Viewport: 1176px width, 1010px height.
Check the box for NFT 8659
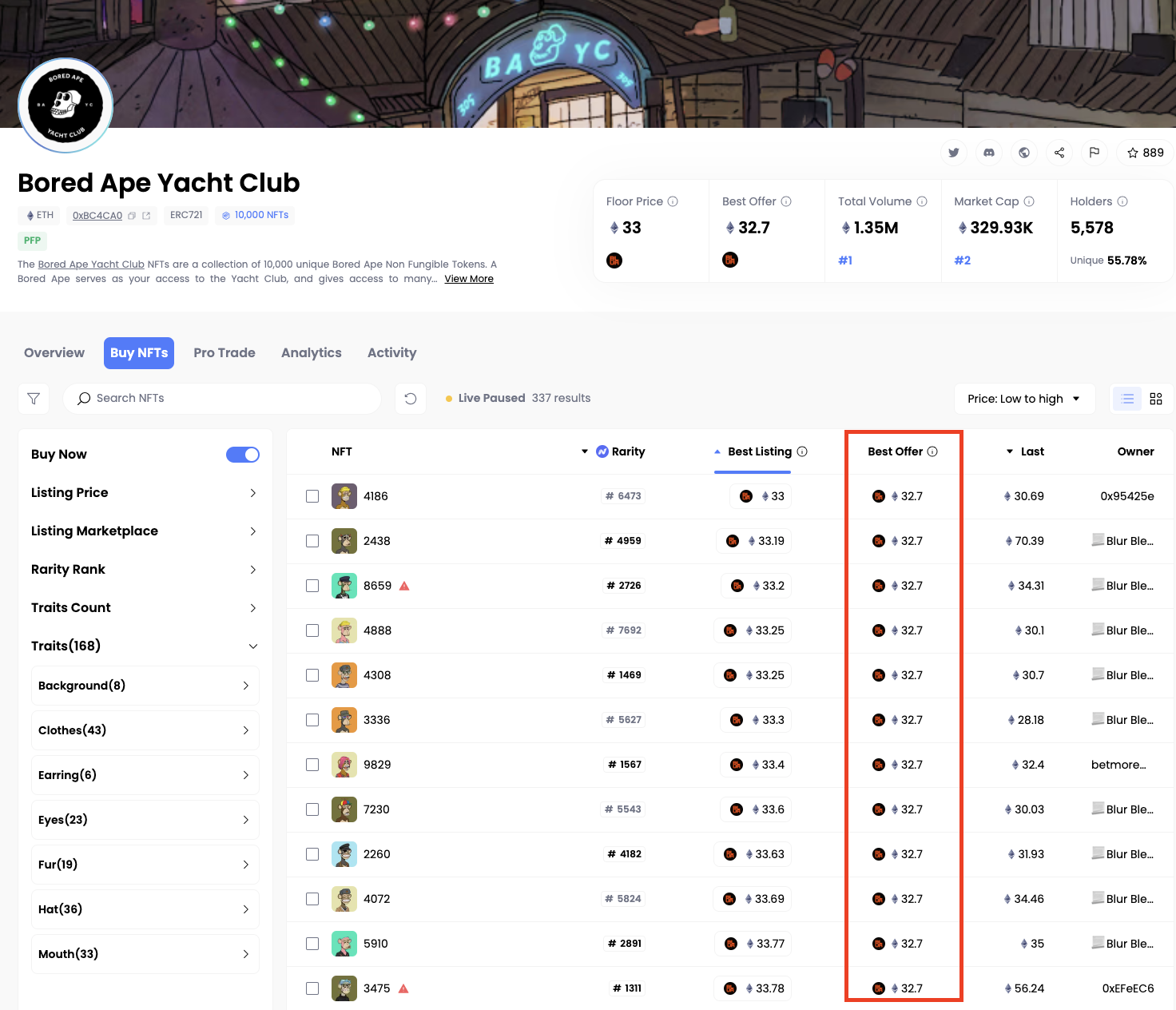click(x=312, y=586)
